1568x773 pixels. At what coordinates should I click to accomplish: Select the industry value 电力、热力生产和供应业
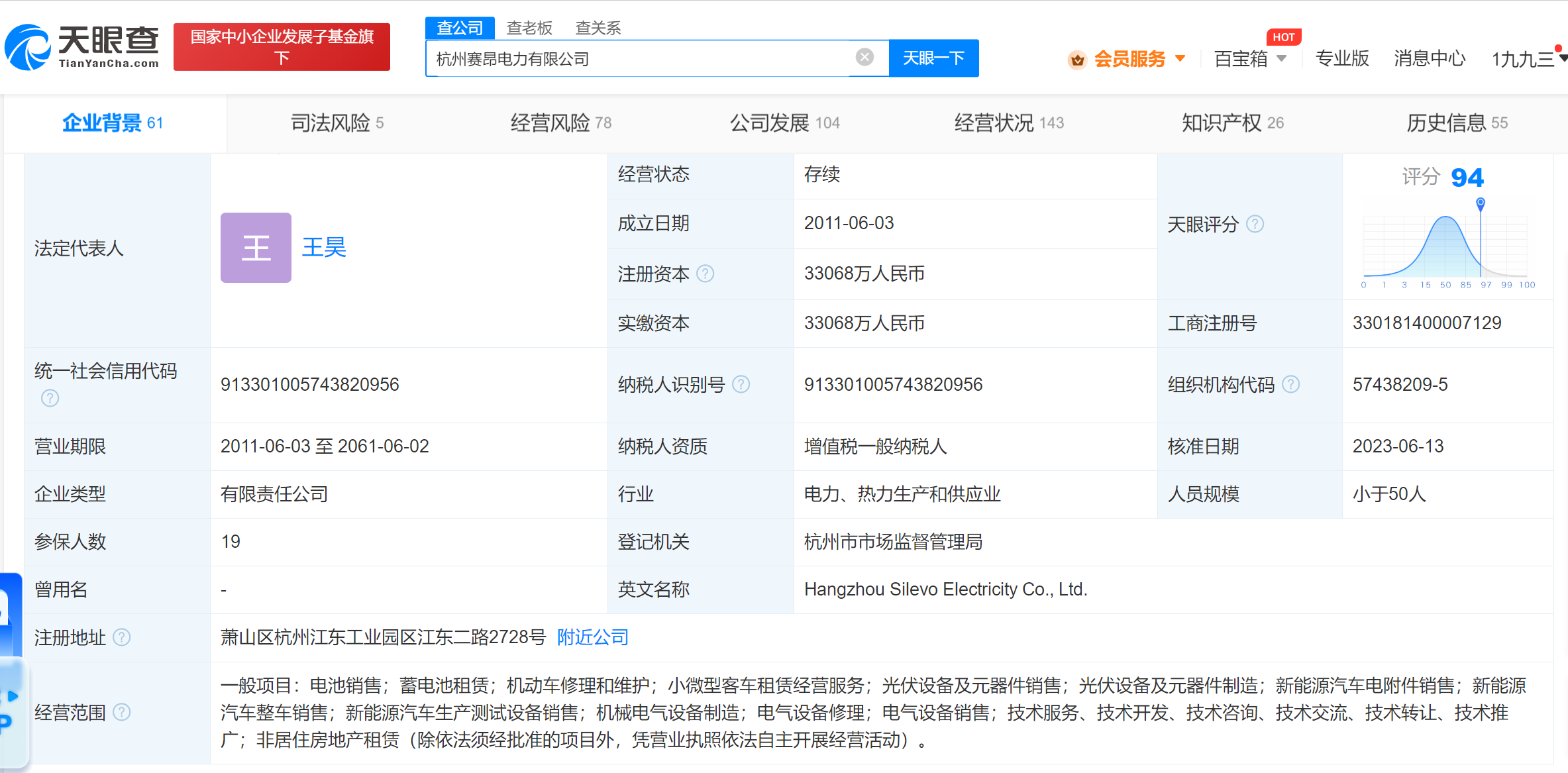(902, 494)
